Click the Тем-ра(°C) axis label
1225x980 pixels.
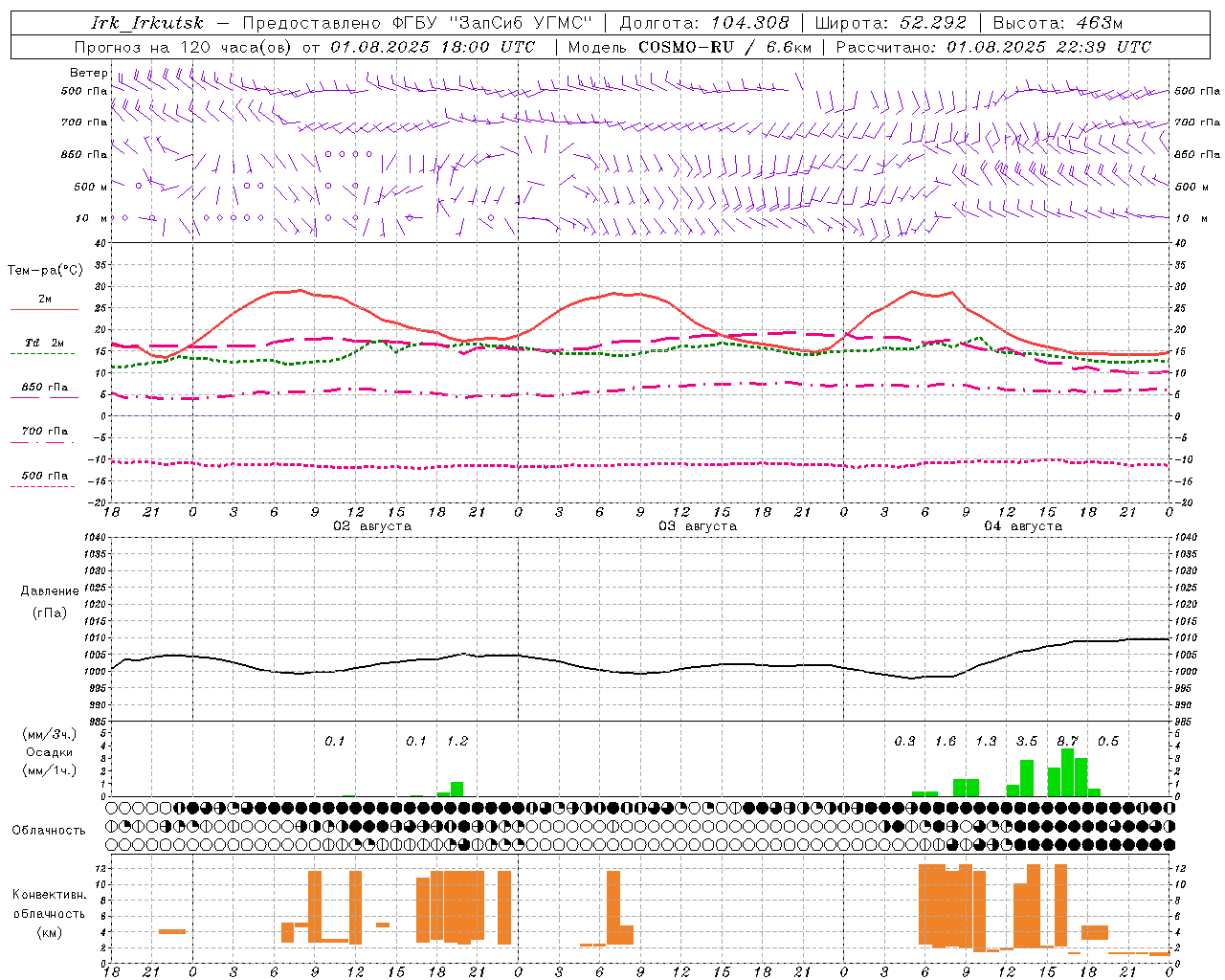45,271
